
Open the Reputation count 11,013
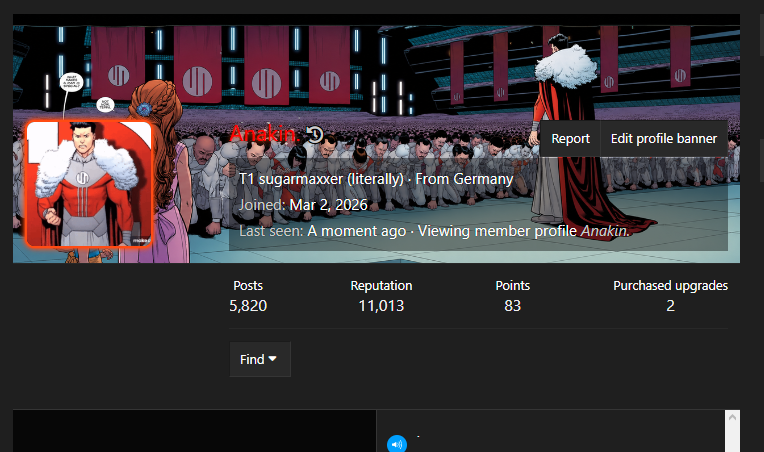[x=381, y=306]
